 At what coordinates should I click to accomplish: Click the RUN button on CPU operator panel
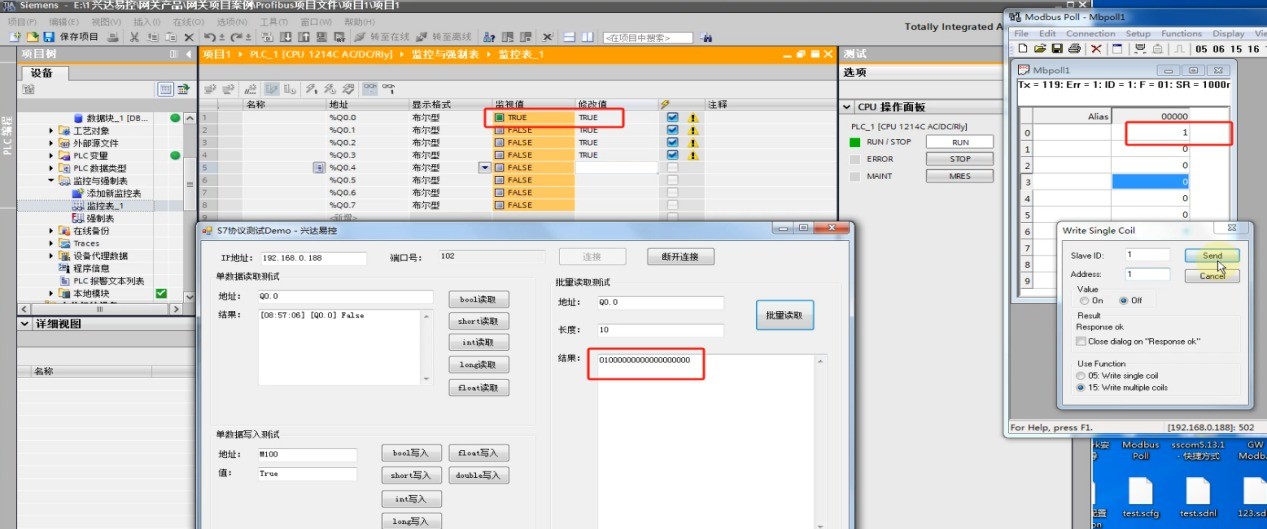[960, 142]
